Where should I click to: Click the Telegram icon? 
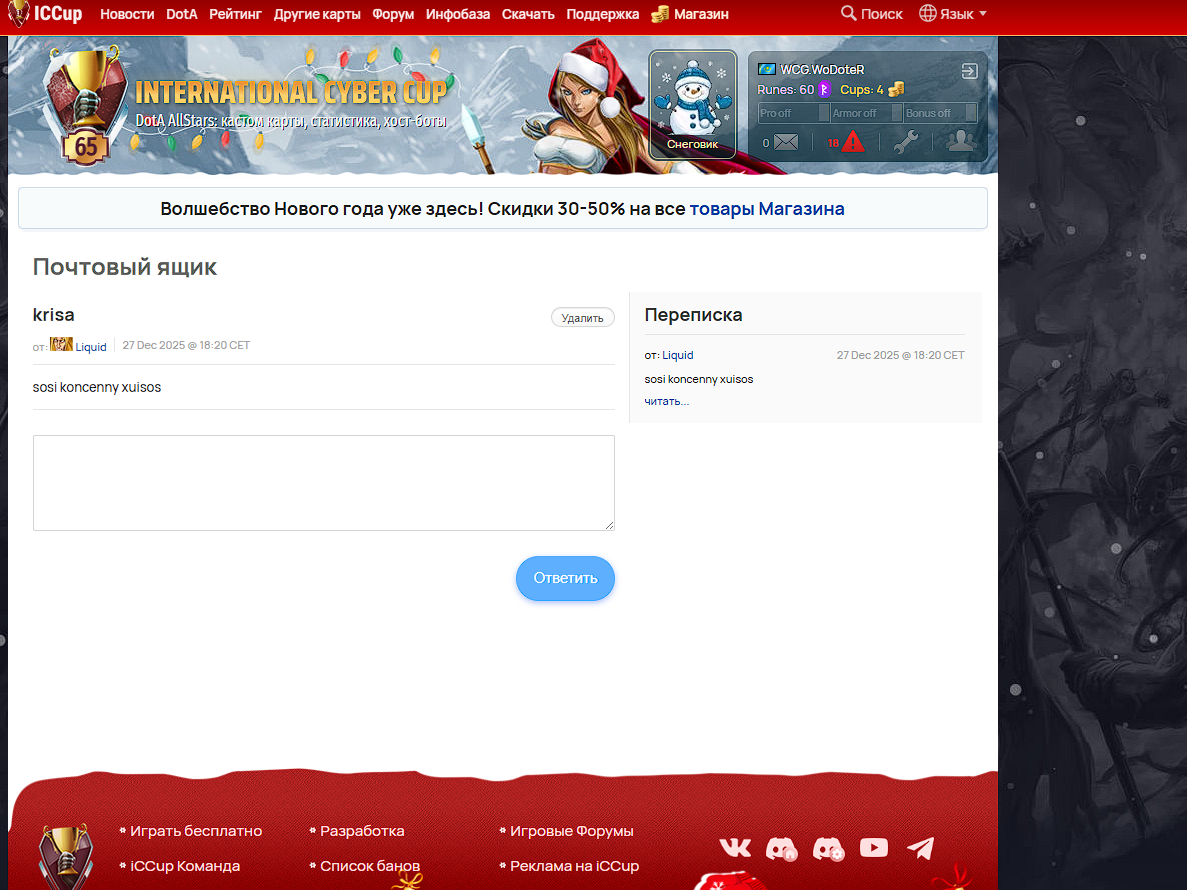click(x=921, y=848)
